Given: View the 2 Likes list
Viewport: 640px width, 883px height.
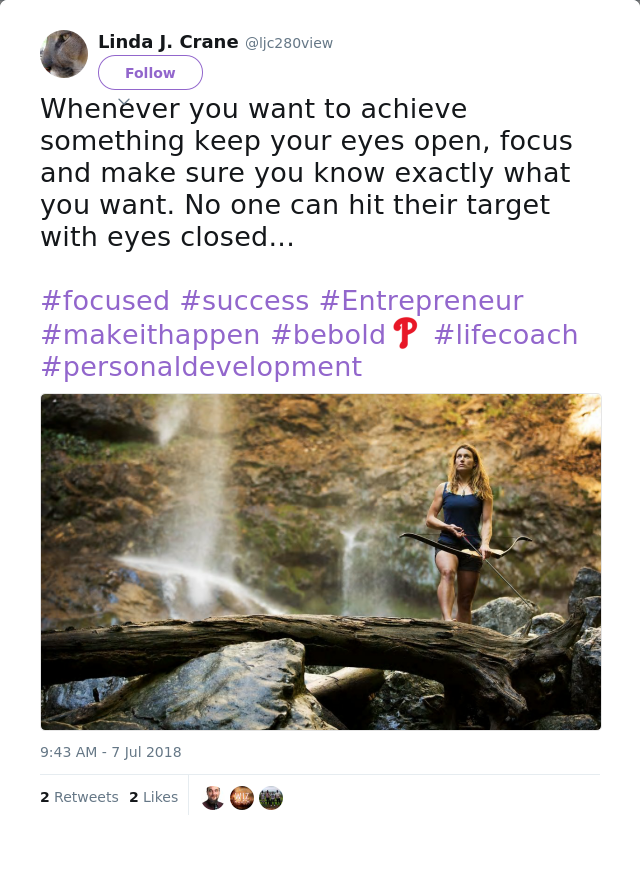Looking at the screenshot, I should coord(154,797).
